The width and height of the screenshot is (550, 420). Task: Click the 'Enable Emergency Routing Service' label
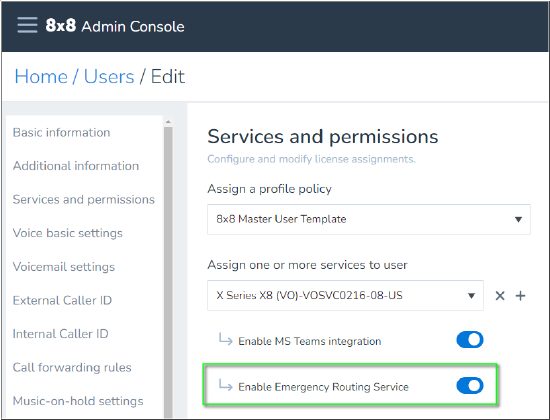pos(323,387)
